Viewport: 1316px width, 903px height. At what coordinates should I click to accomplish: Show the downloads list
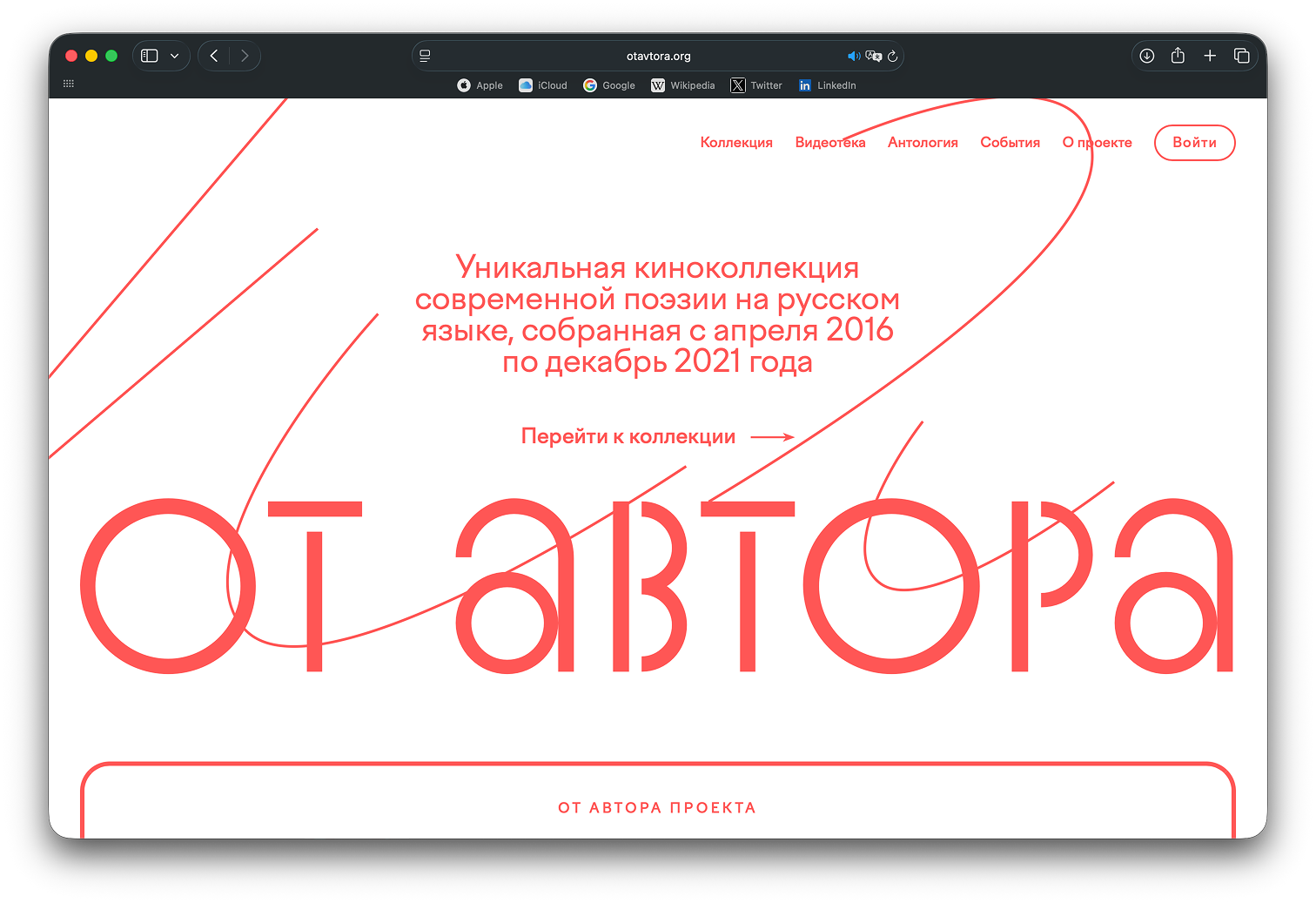point(1147,56)
